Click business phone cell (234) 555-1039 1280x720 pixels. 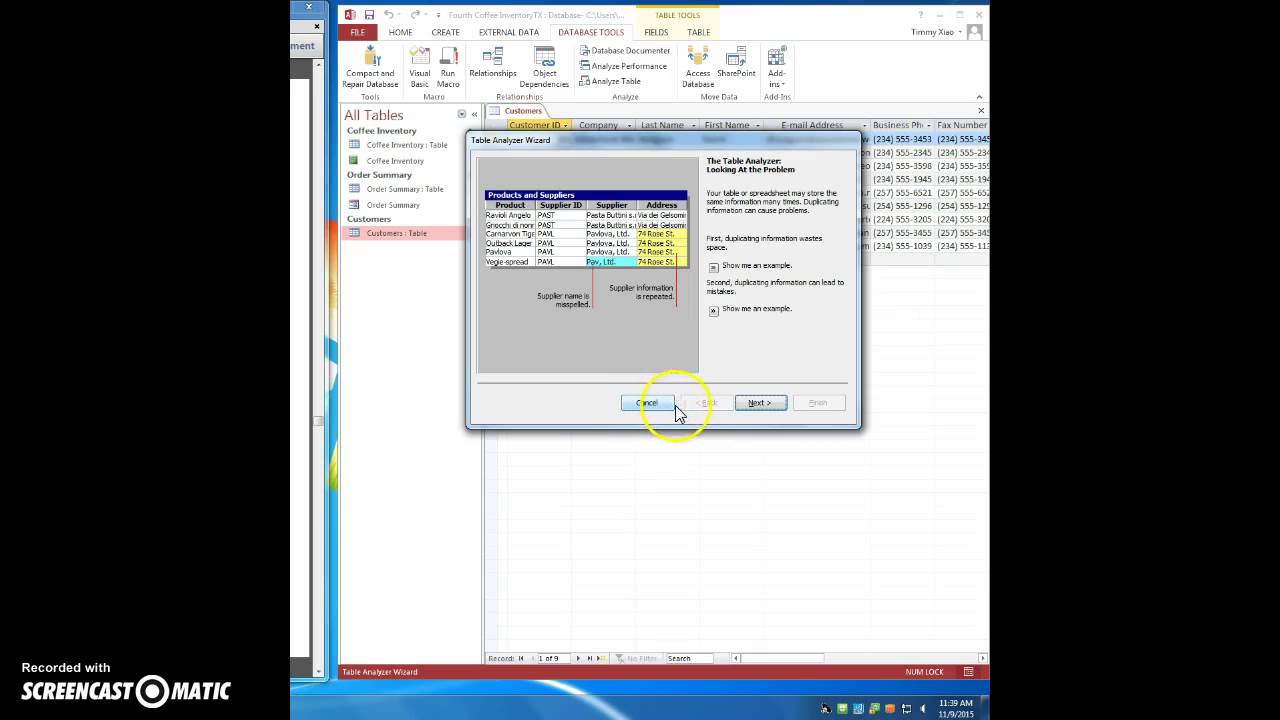(x=902, y=246)
